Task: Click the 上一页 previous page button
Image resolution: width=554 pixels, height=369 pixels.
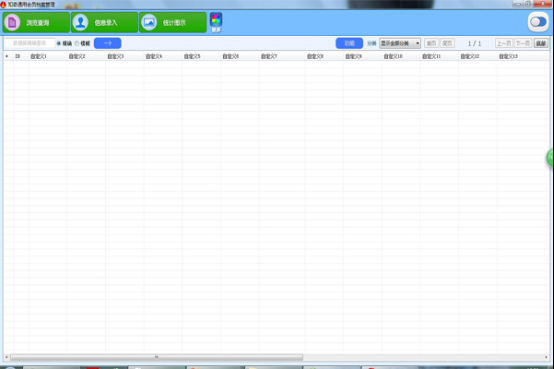Action: click(504, 43)
